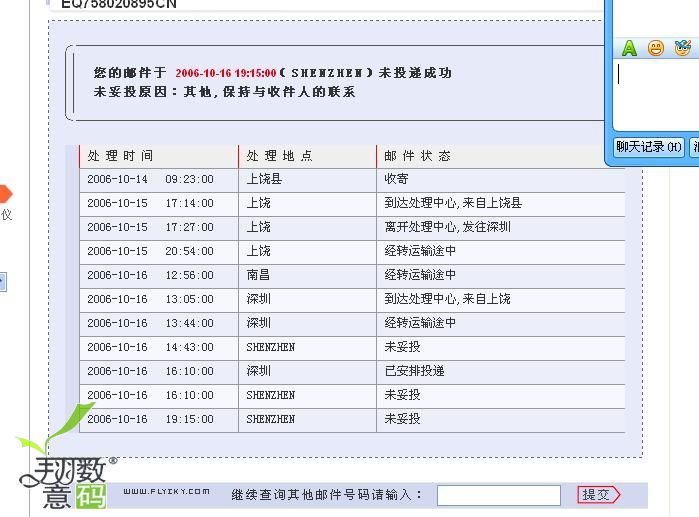Click the orange hexagon icon on left edge
Viewport: 699px width, 517px height.
tap(5, 193)
